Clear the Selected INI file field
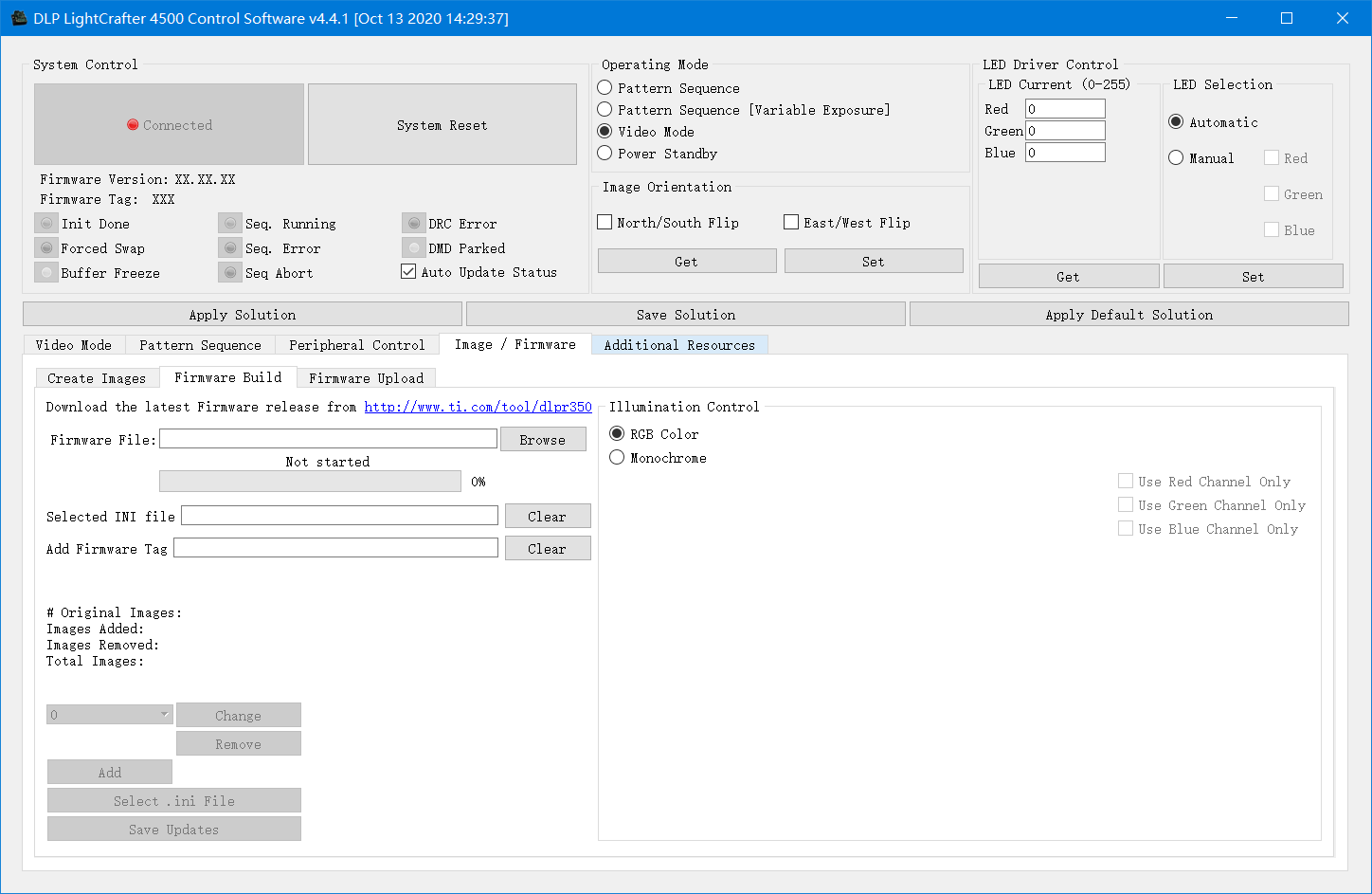The height and width of the screenshot is (894, 1372). pyautogui.click(x=548, y=516)
